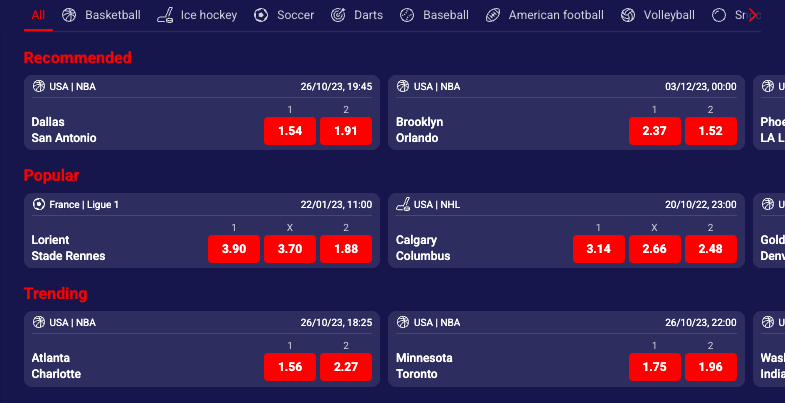This screenshot has height=403, width=785.
Task: Select the All sports tab
Action: (37, 15)
